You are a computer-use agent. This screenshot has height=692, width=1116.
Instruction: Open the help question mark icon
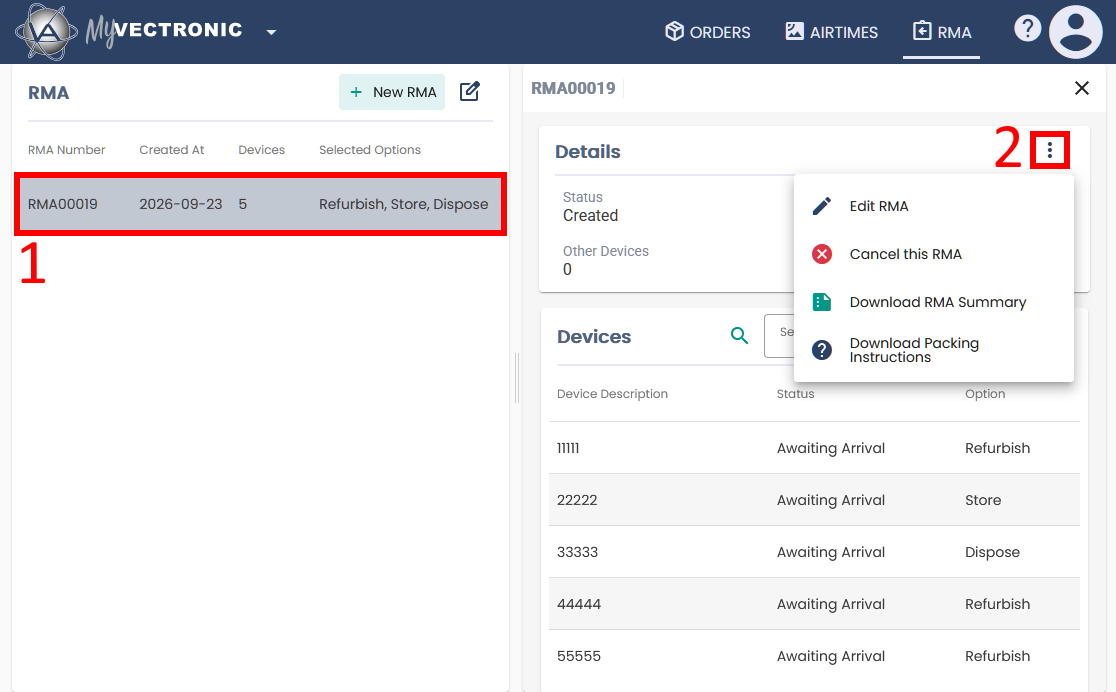pos(1027,28)
